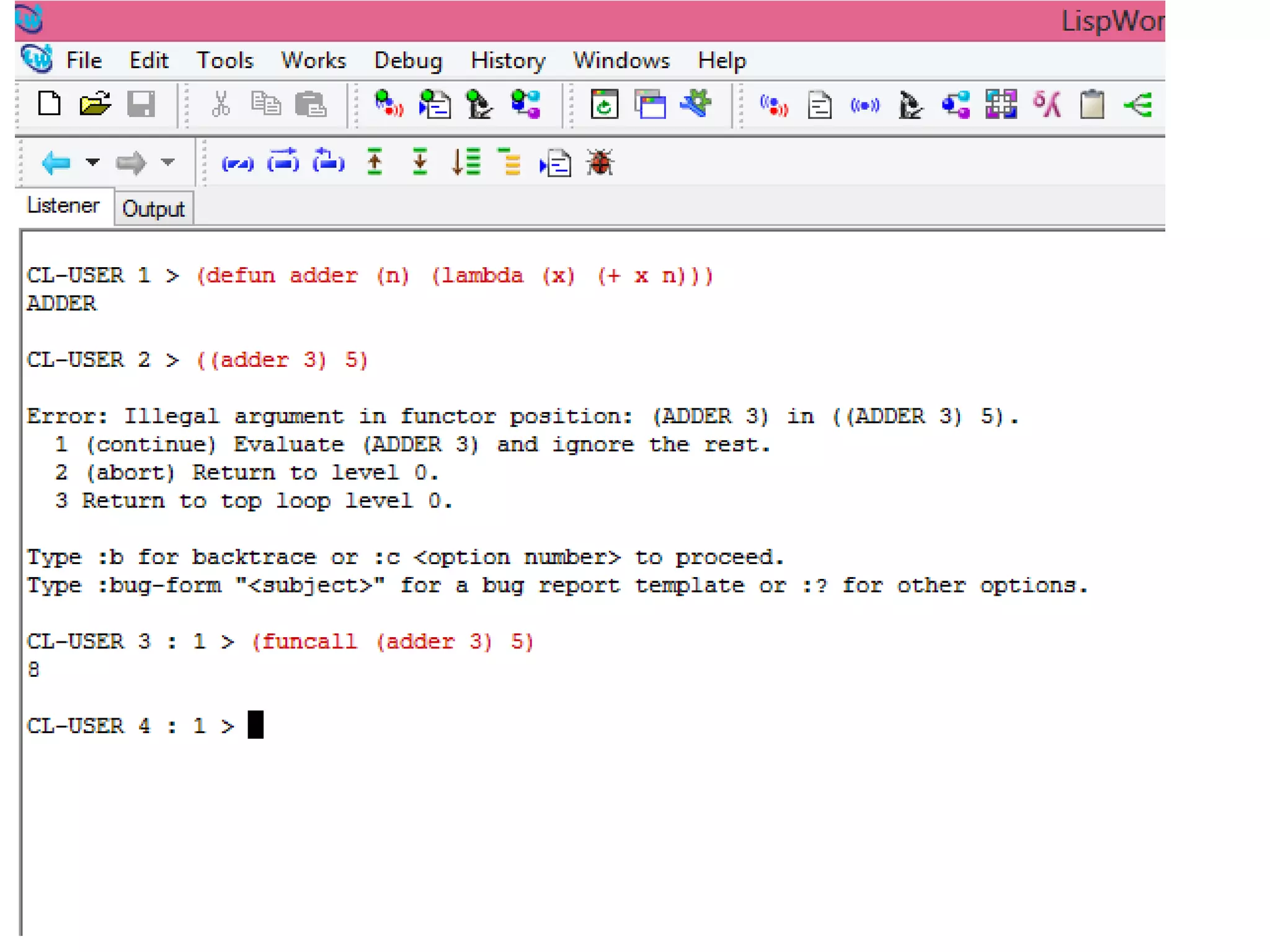This screenshot has width=1270, height=952.
Task: Open the Tools menu
Action: tap(224, 61)
